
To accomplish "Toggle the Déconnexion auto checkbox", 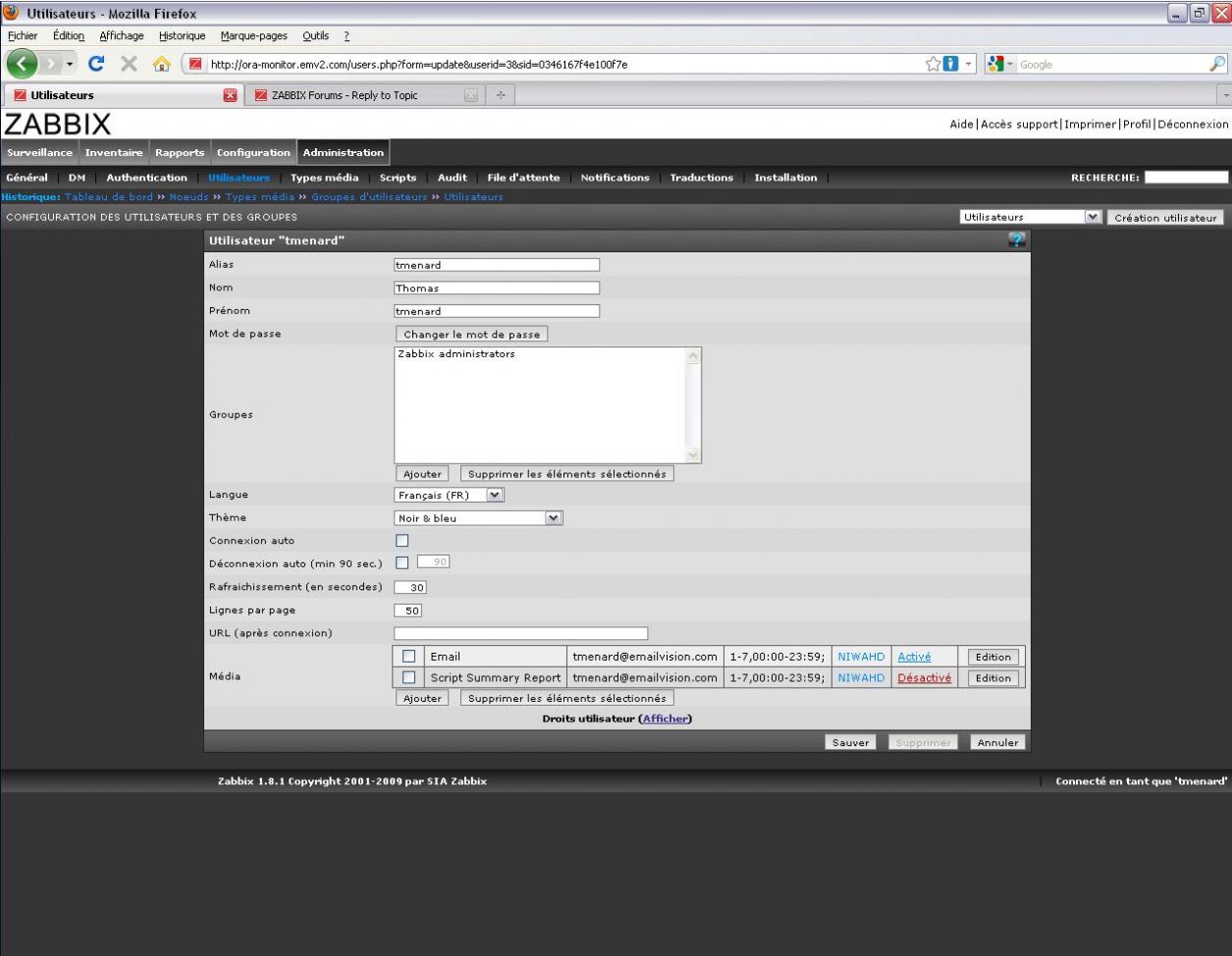I will pyautogui.click(x=402, y=563).
